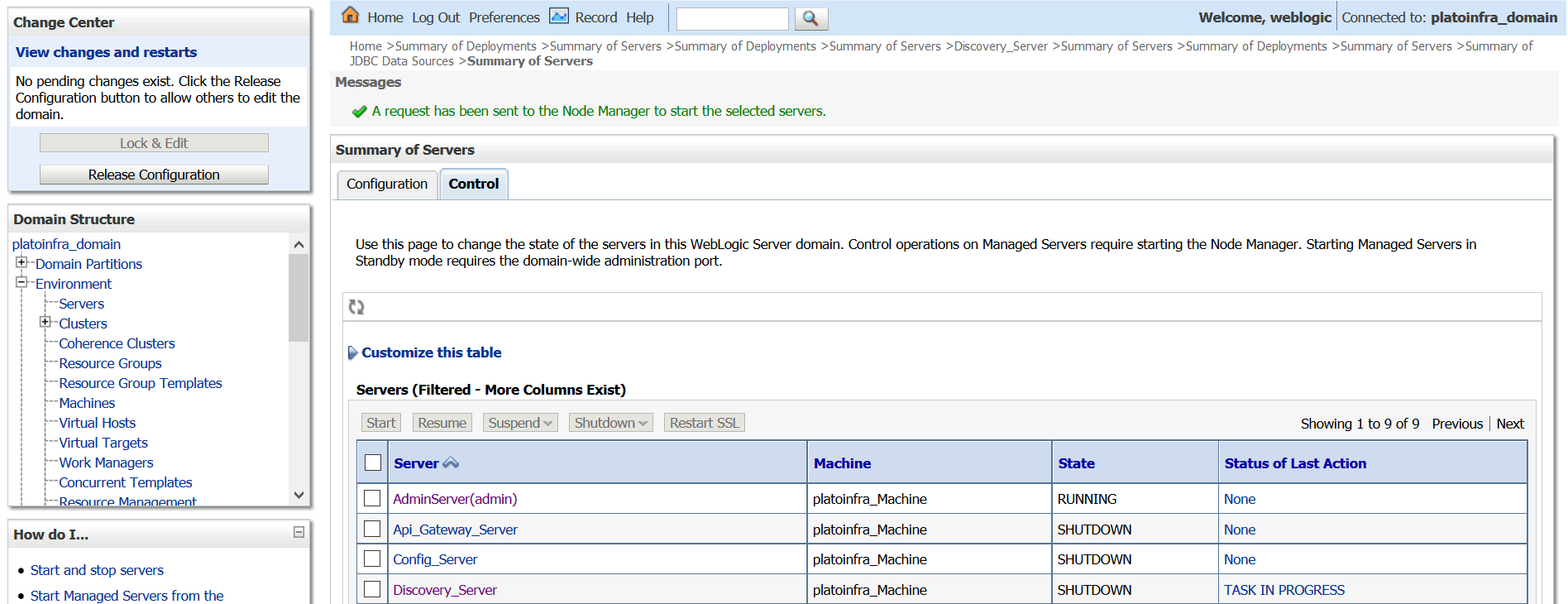Image resolution: width=1568 pixels, height=604 pixels.
Task: Check the Config_Server row checkbox
Action: click(x=372, y=558)
